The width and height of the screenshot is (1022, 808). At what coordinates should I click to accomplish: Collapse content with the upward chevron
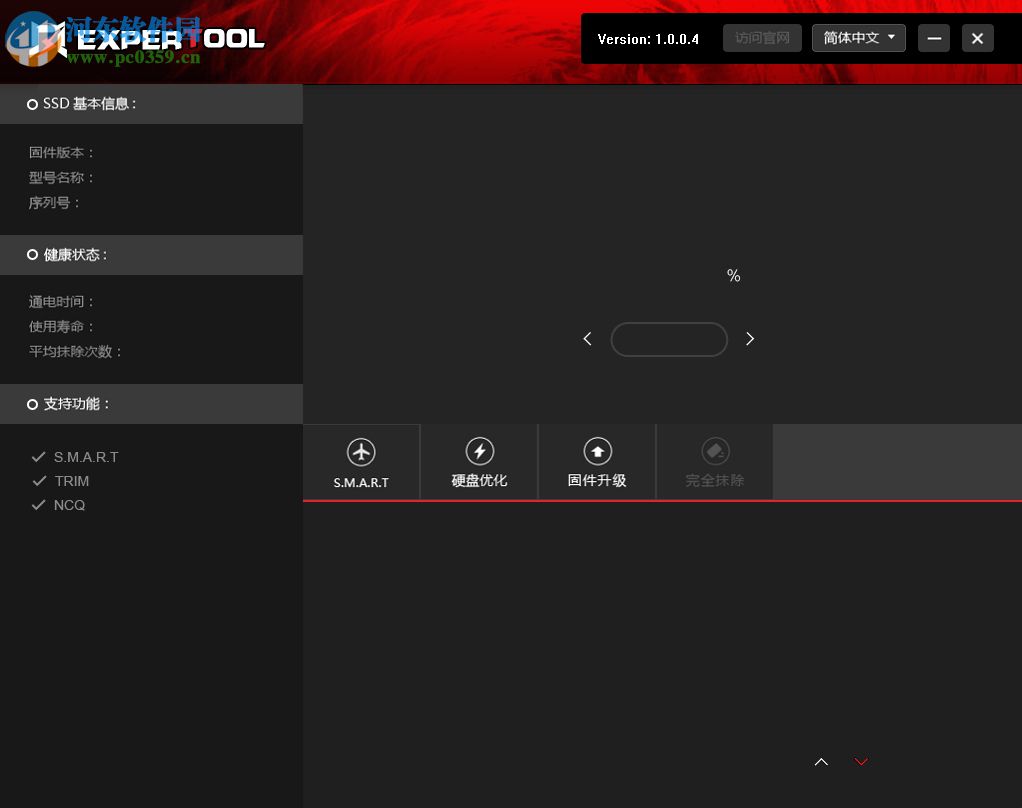click(821, 761)
